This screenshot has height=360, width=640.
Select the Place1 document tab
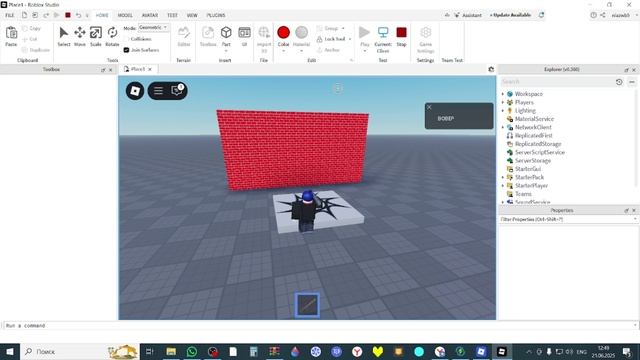point(138,69)
